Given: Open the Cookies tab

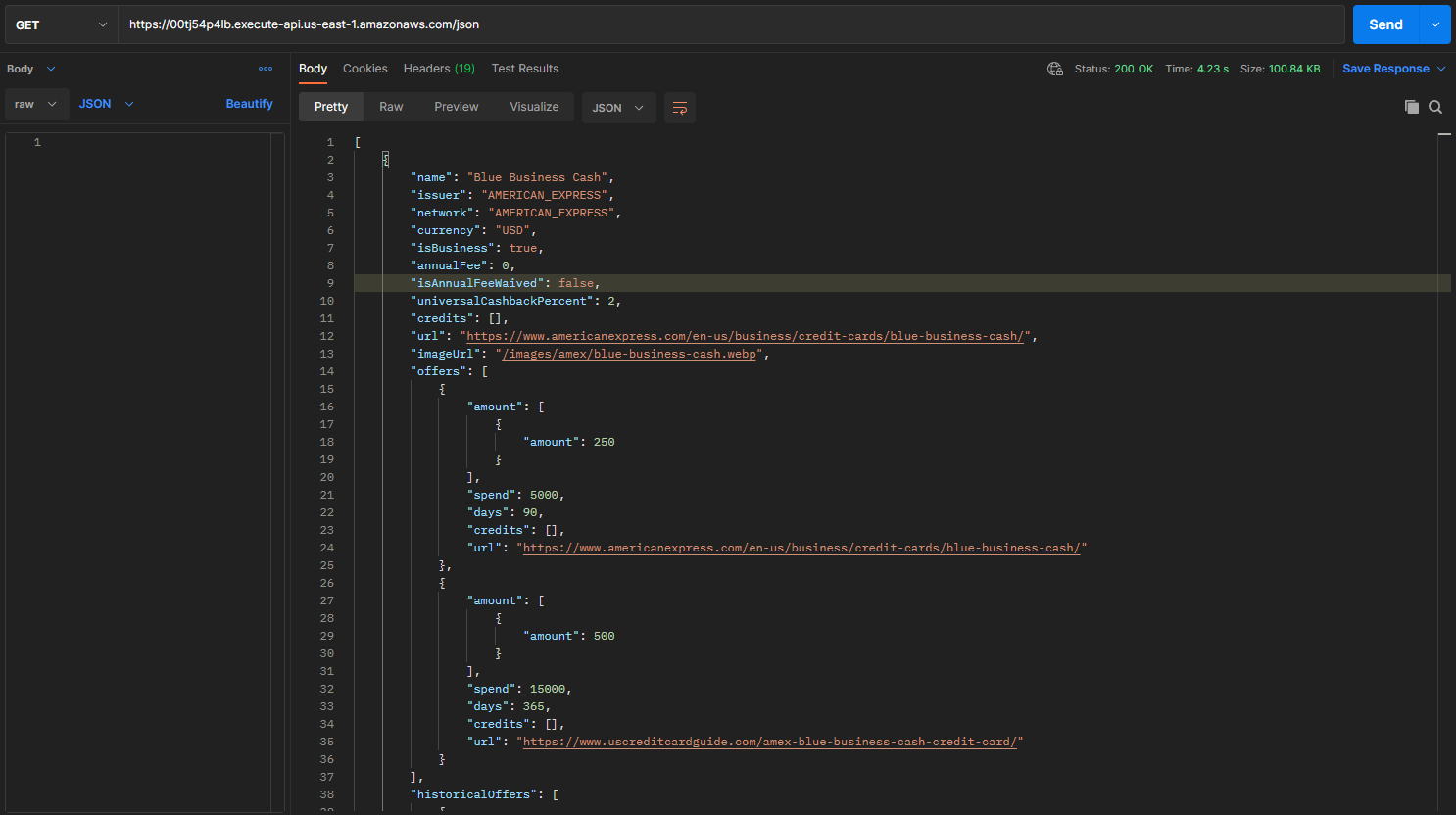Looking at the screenshot, I should pyautogui.click(x=365, y=69).
